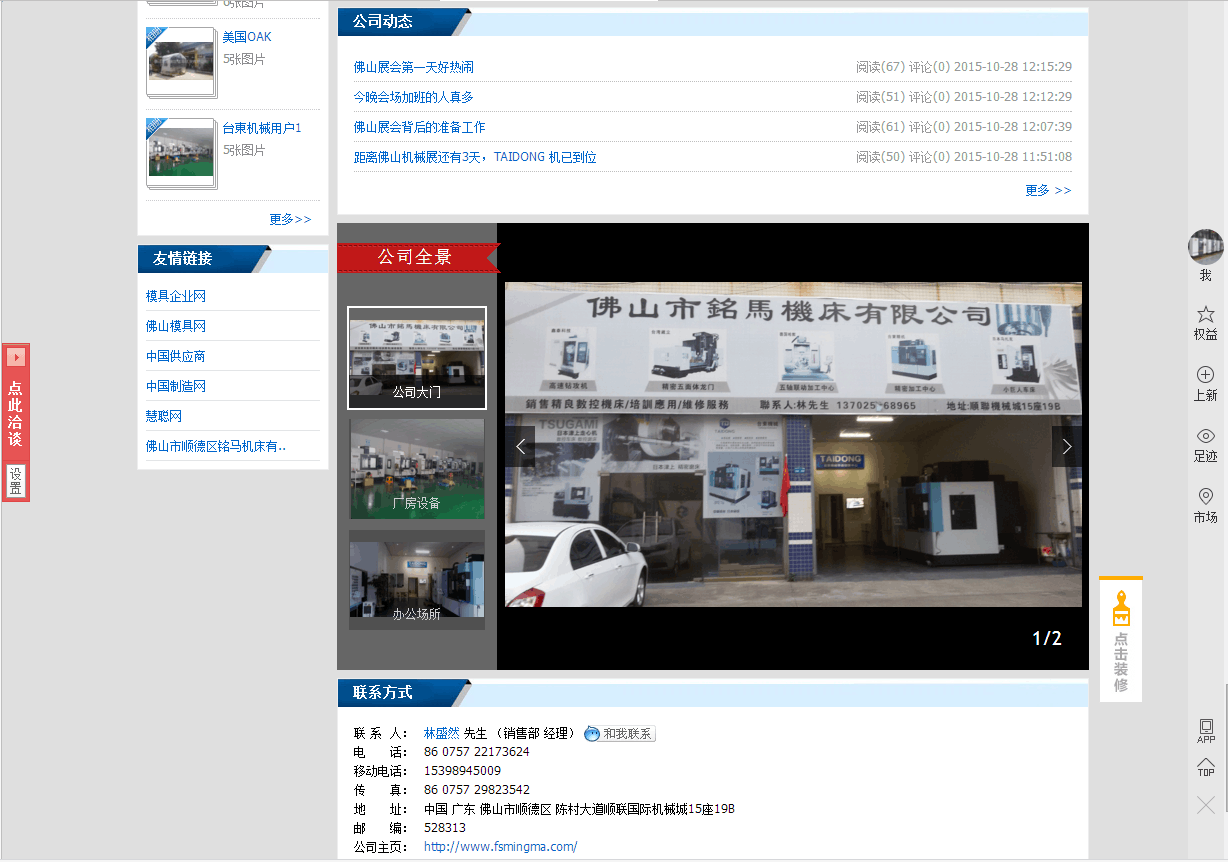Click the 公司动态 section header
The height and width of the screenshot is (862, 1228).
[383, 21]
